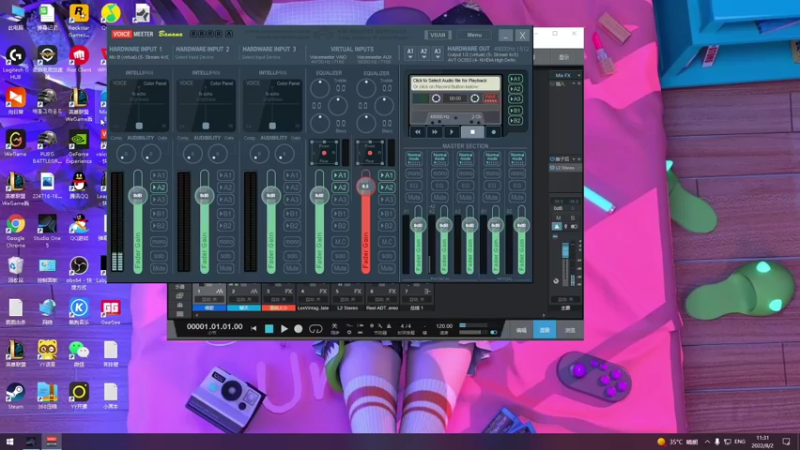Open Google Chrome desktop icon
The image size is (800, 450).
click(15, 229)
